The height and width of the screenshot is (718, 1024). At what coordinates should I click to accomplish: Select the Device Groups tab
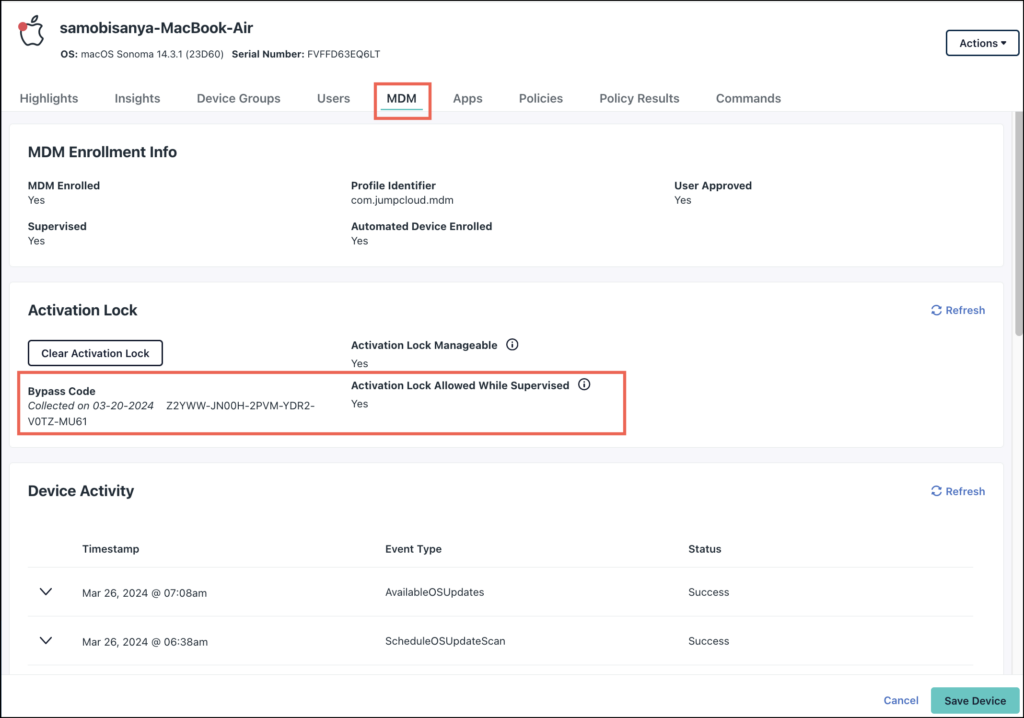coord(238,98)
